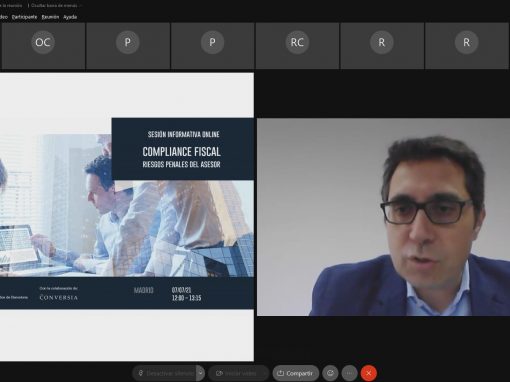
Task: Click the Compartir share button
Action: [295, 373]
